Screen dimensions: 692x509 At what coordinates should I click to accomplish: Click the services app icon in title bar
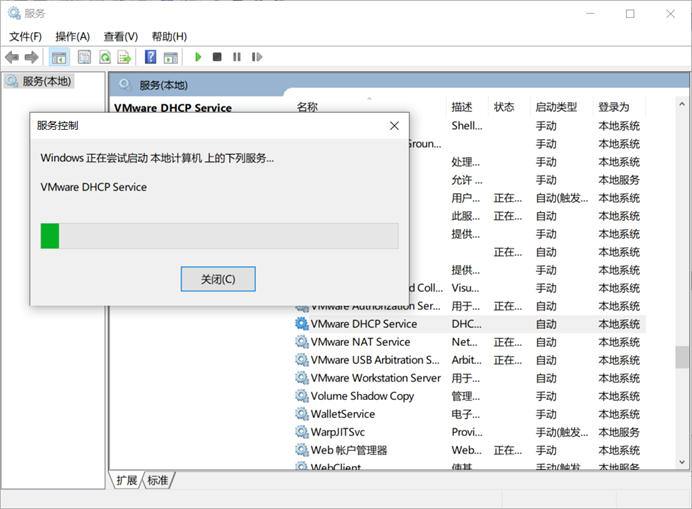point(14,13)
